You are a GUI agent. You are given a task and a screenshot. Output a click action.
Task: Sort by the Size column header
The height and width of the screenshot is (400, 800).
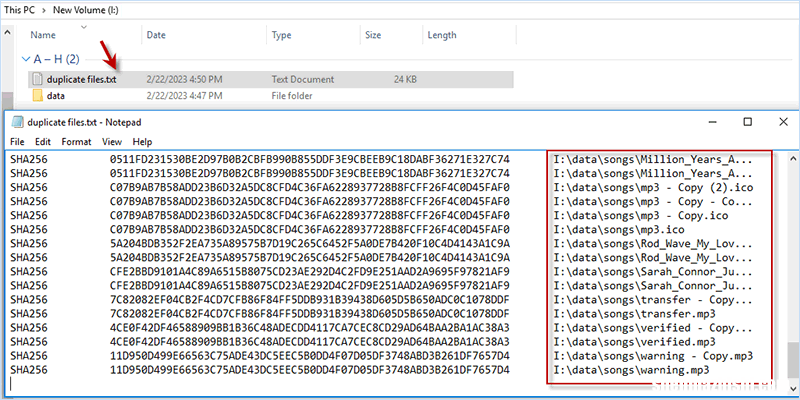(373, 35)
